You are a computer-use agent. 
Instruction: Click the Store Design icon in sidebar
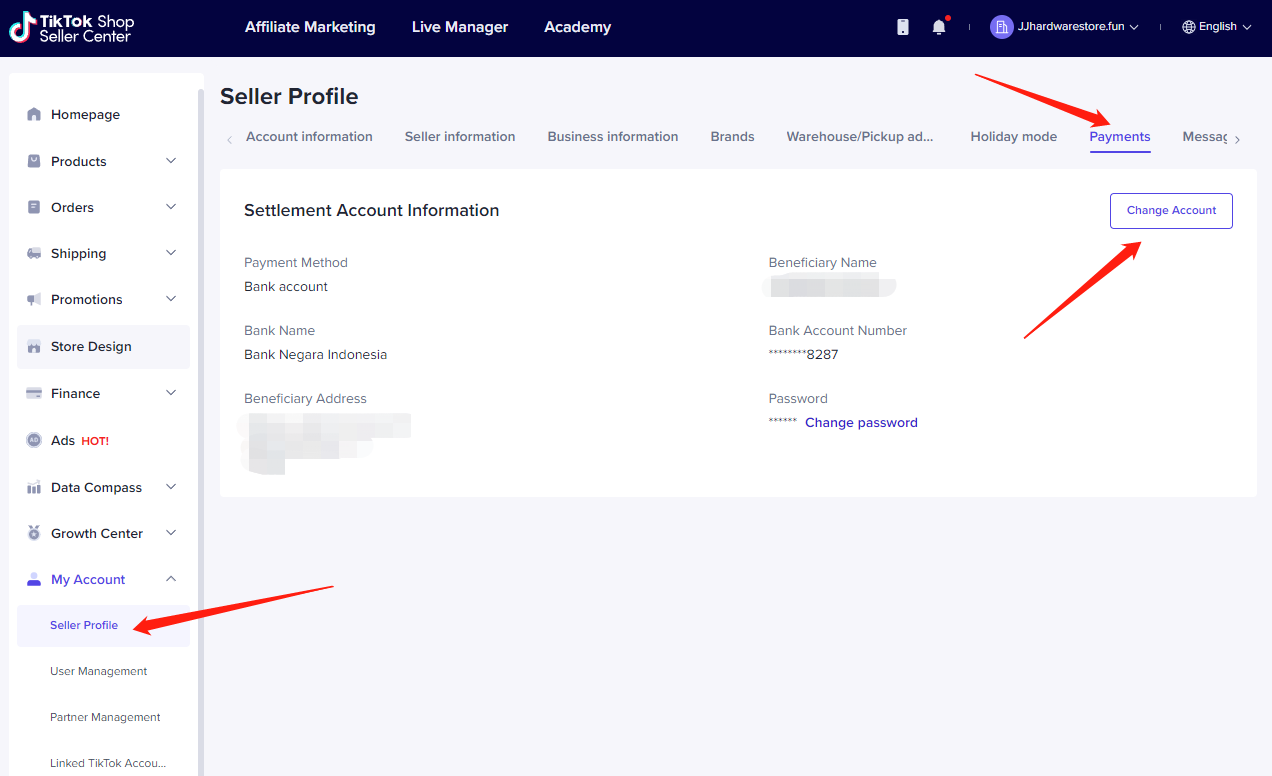click(35, 347)
